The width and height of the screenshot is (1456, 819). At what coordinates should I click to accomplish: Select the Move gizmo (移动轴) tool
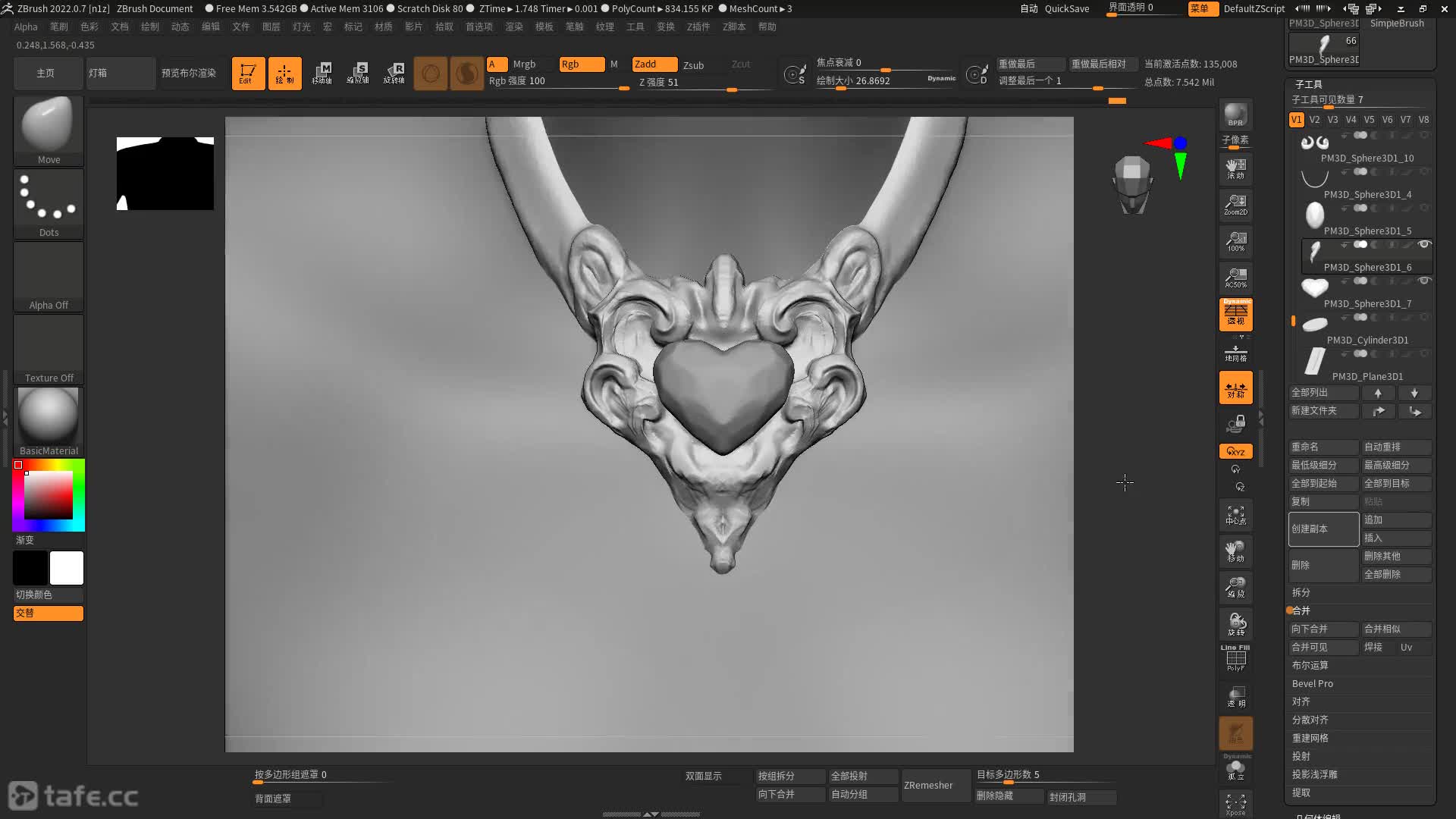pos(322,74)
